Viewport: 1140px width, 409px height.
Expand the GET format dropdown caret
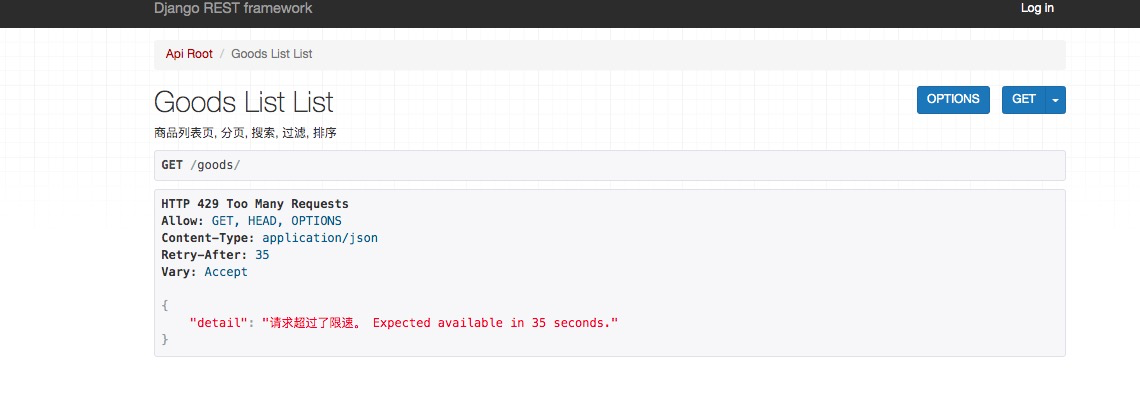(x=1056, y=100)
